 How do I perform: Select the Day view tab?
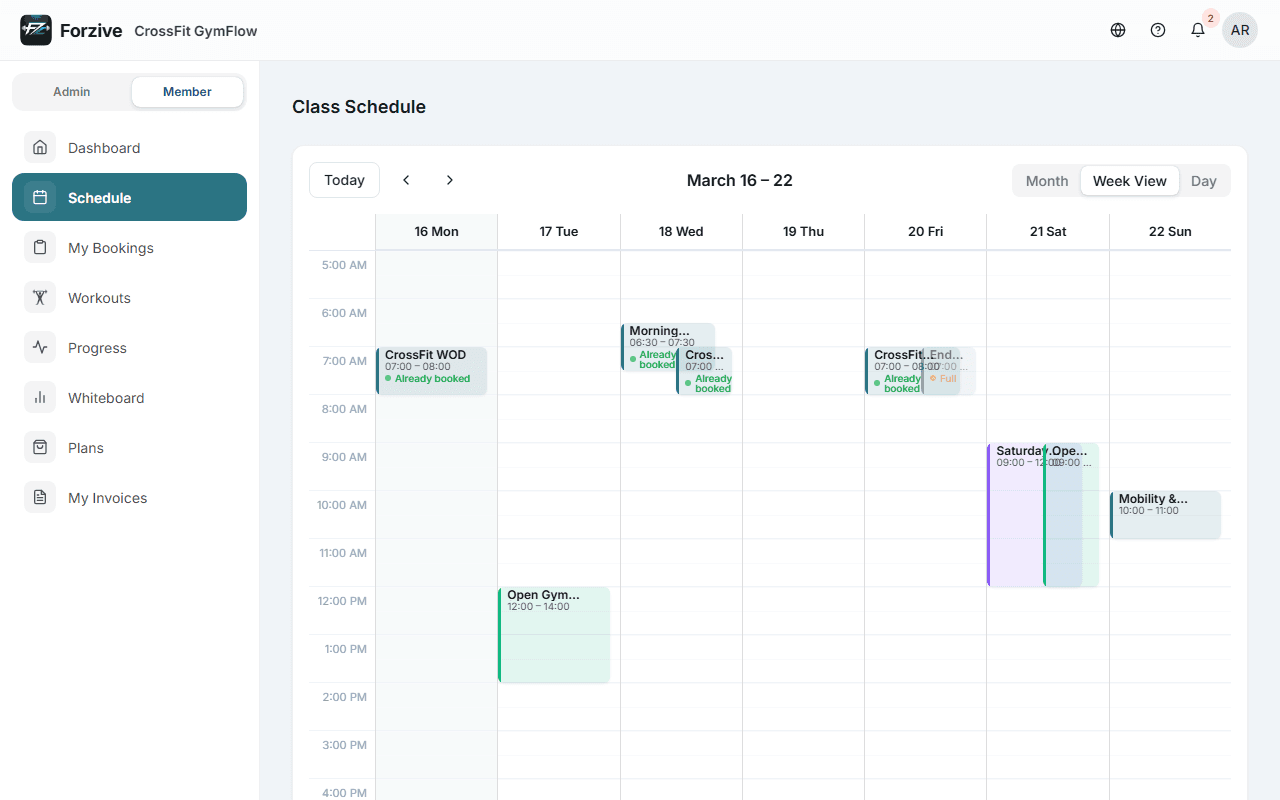click(x=1204, y=180)
